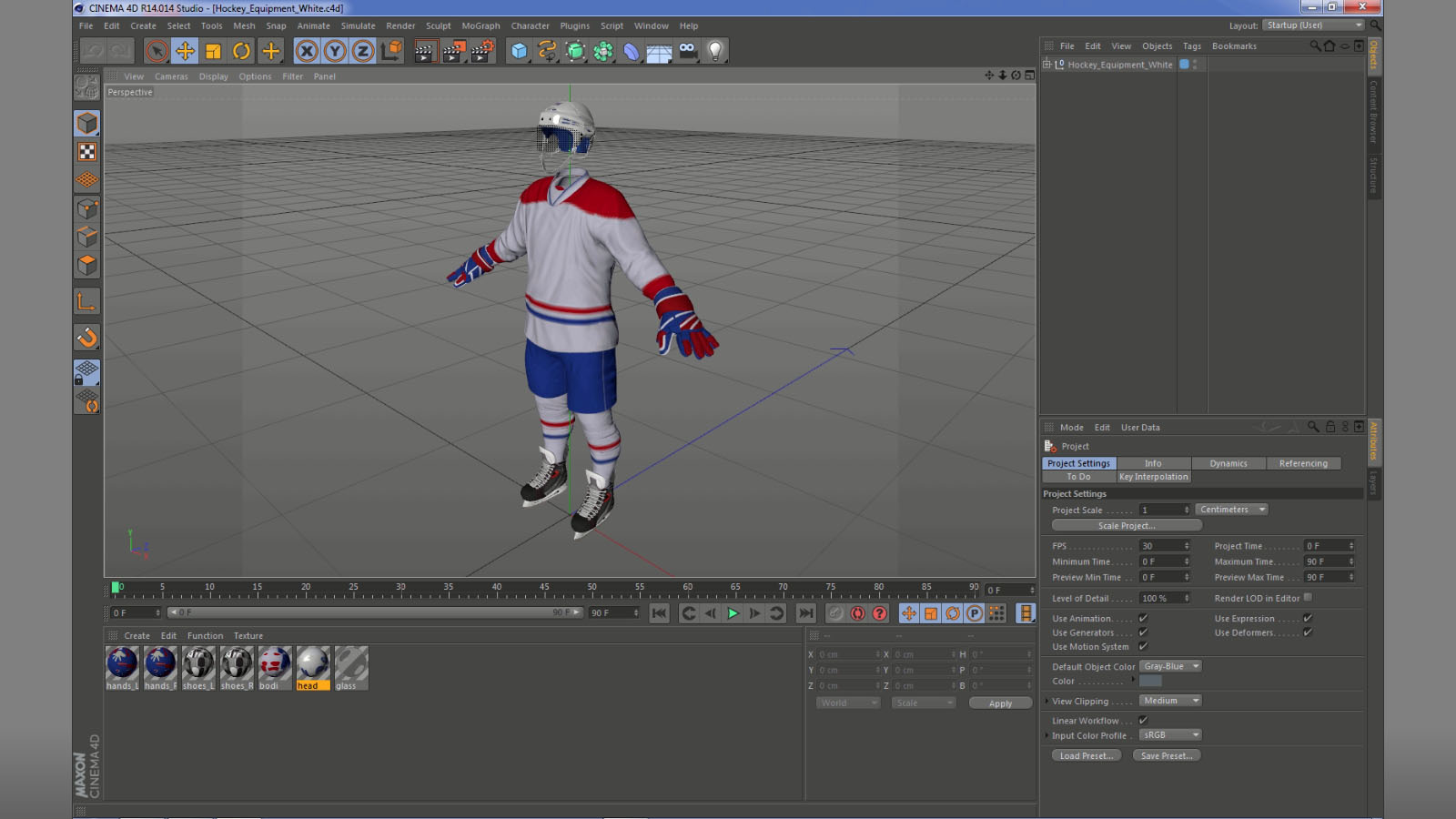Jump to the end of animation
1456x819 pixels.
805,613
